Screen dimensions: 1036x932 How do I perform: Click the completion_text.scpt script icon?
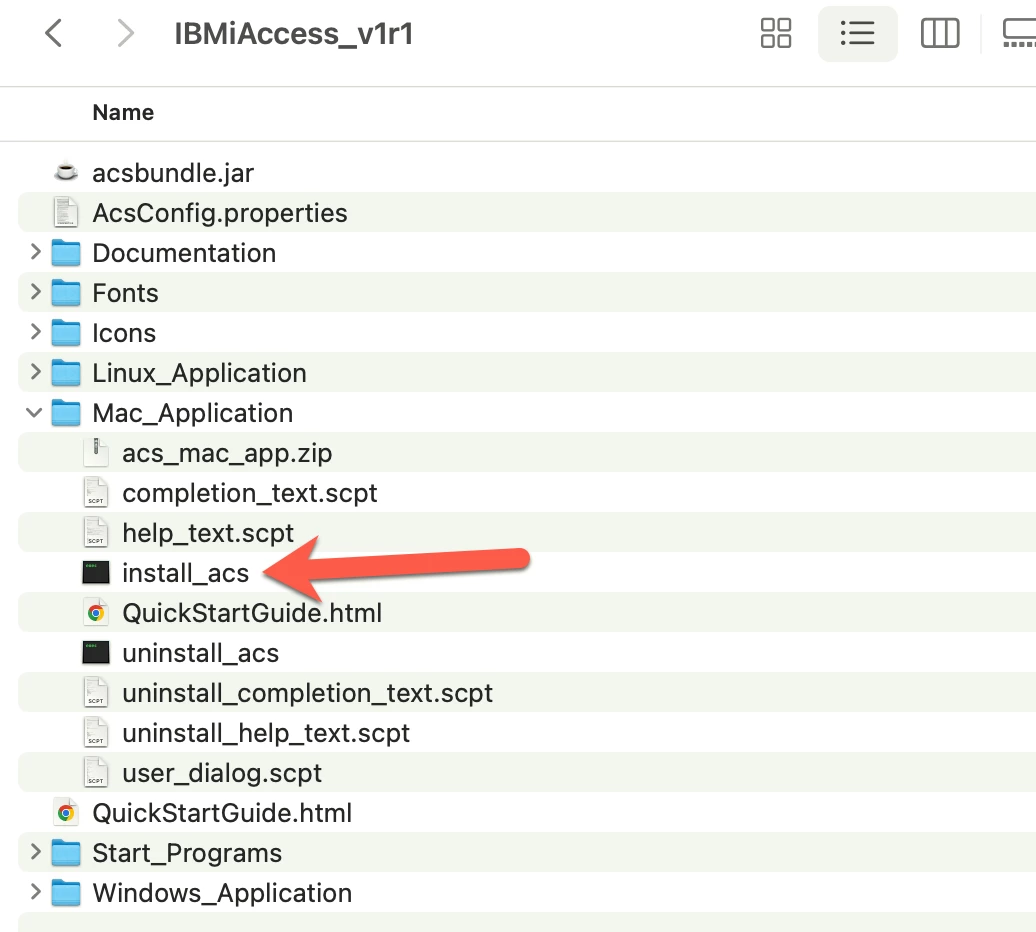(96, 493)
